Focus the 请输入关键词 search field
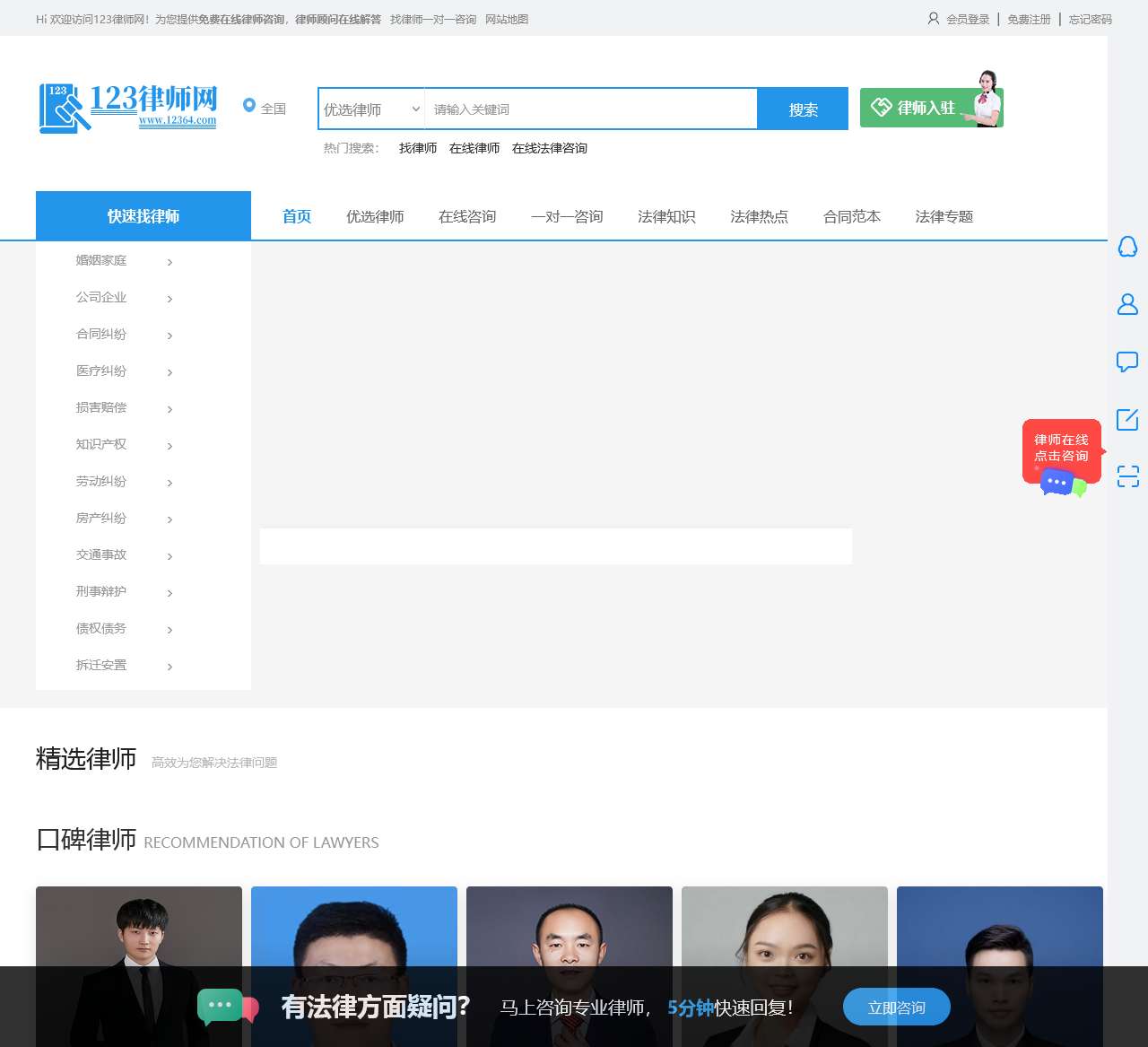 click(590, 109)
